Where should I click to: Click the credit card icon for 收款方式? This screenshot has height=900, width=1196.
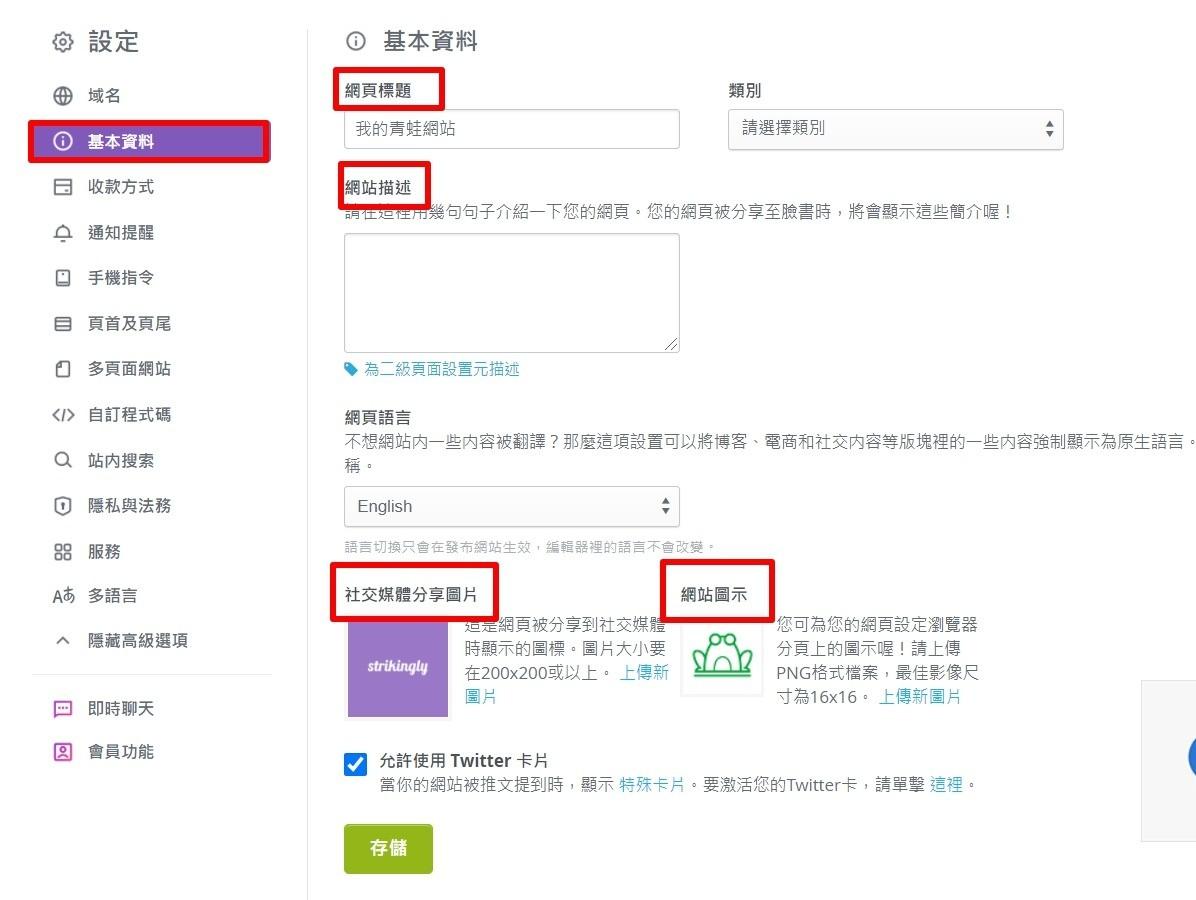[x=63, y=187]
